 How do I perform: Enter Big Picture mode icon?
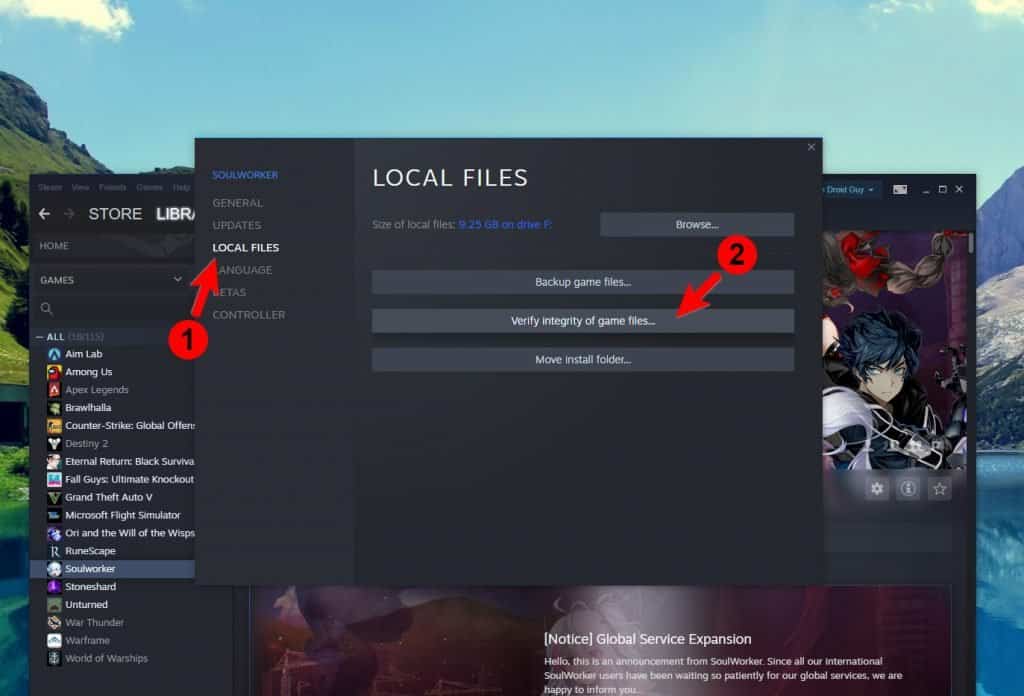900,189
